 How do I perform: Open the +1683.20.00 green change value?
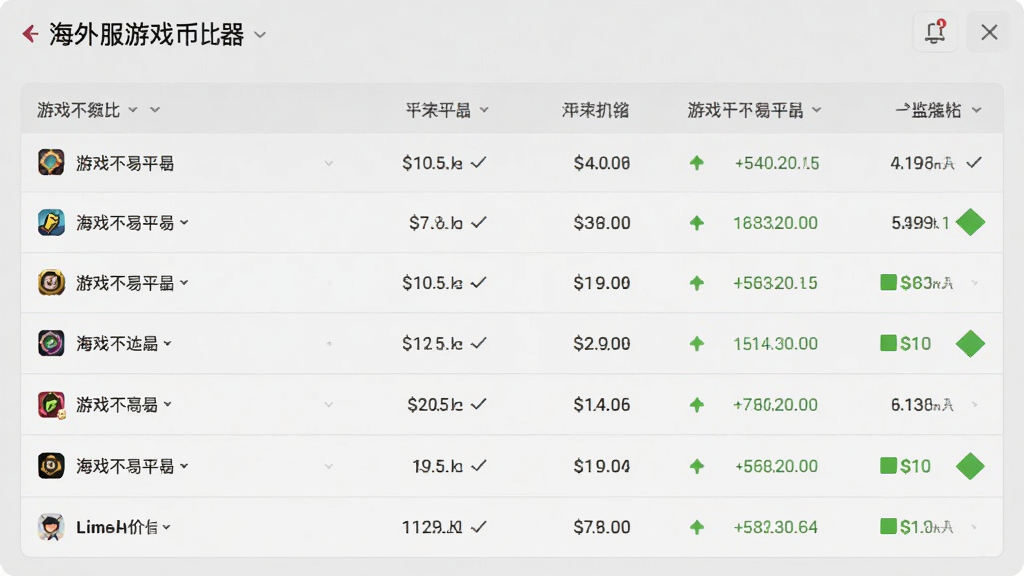775,223
